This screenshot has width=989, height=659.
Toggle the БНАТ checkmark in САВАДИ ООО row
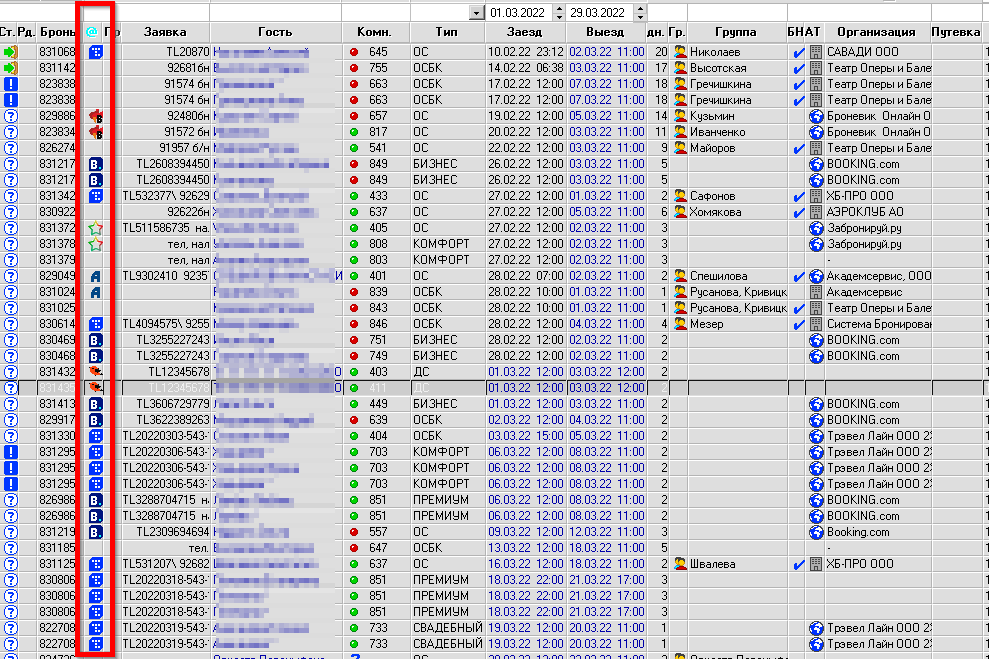(797, 52)
